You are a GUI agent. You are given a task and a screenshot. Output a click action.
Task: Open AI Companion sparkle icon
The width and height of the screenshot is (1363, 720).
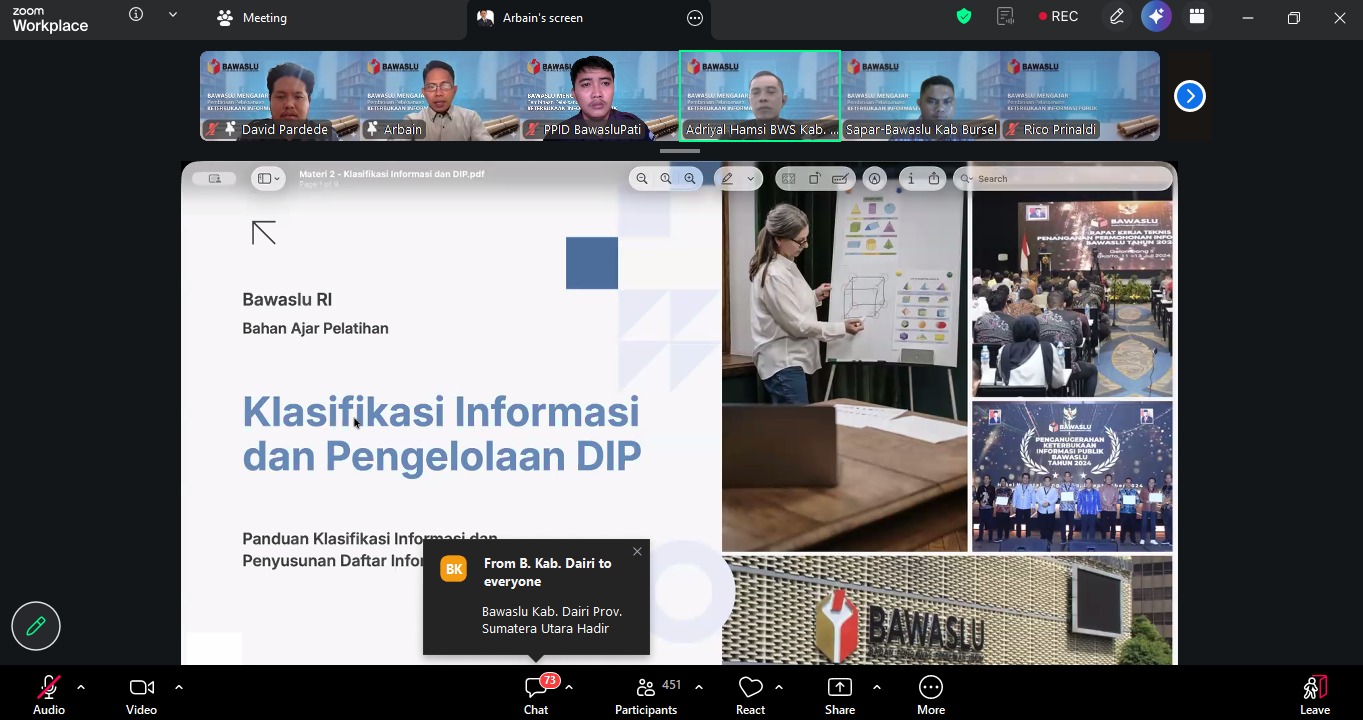pos(1157,16)
